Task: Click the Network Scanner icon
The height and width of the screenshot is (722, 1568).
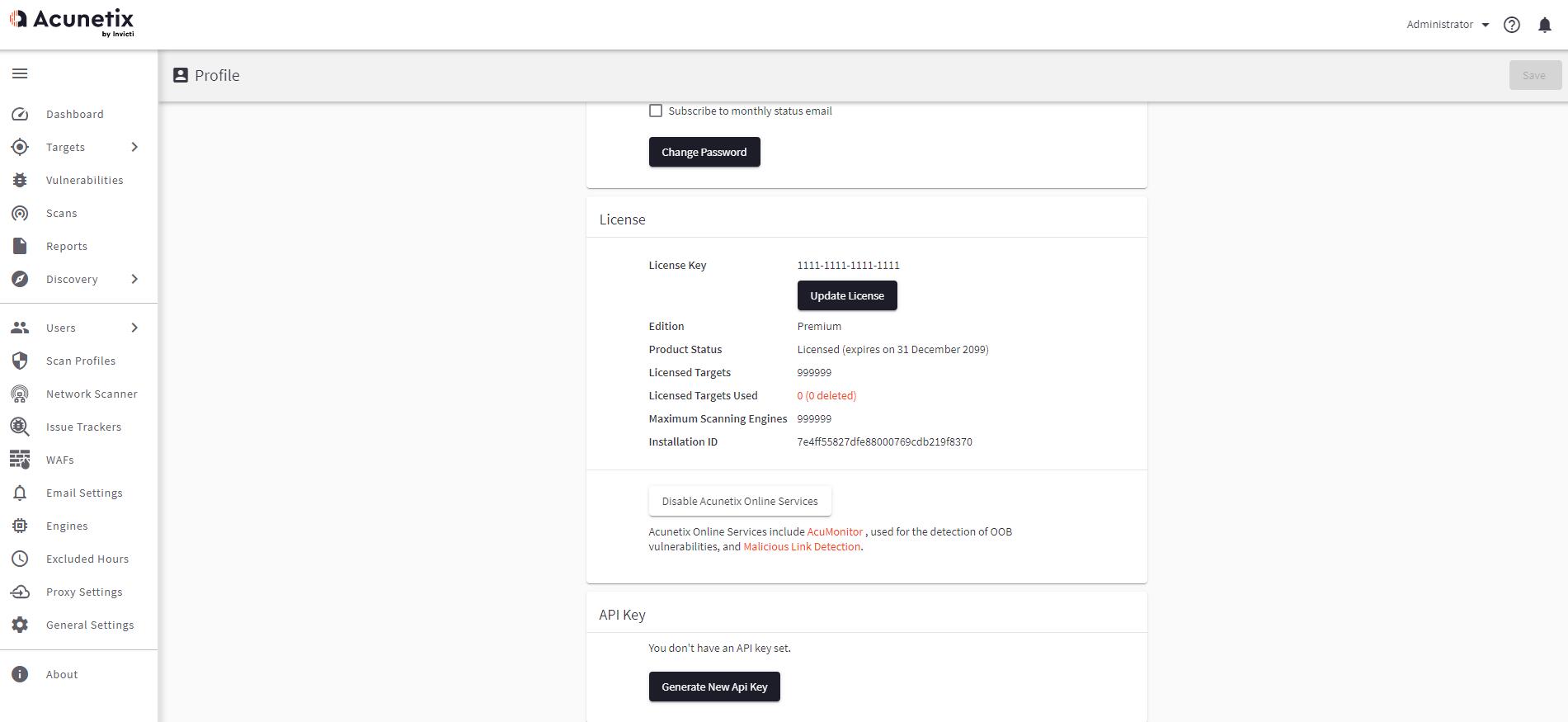Action: (x=20, y=394)
